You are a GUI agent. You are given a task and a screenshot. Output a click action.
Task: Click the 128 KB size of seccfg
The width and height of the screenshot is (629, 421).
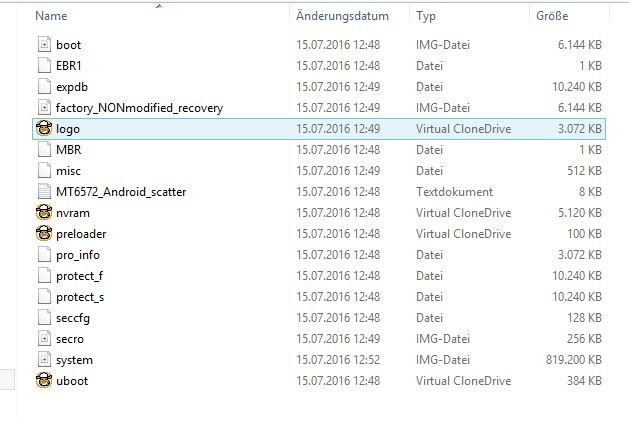point(584,318)
